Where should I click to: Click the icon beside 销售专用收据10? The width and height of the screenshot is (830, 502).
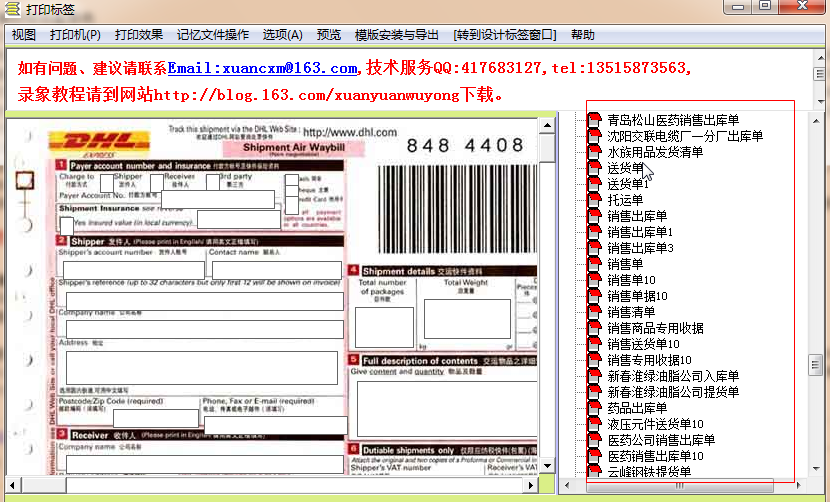594,360
